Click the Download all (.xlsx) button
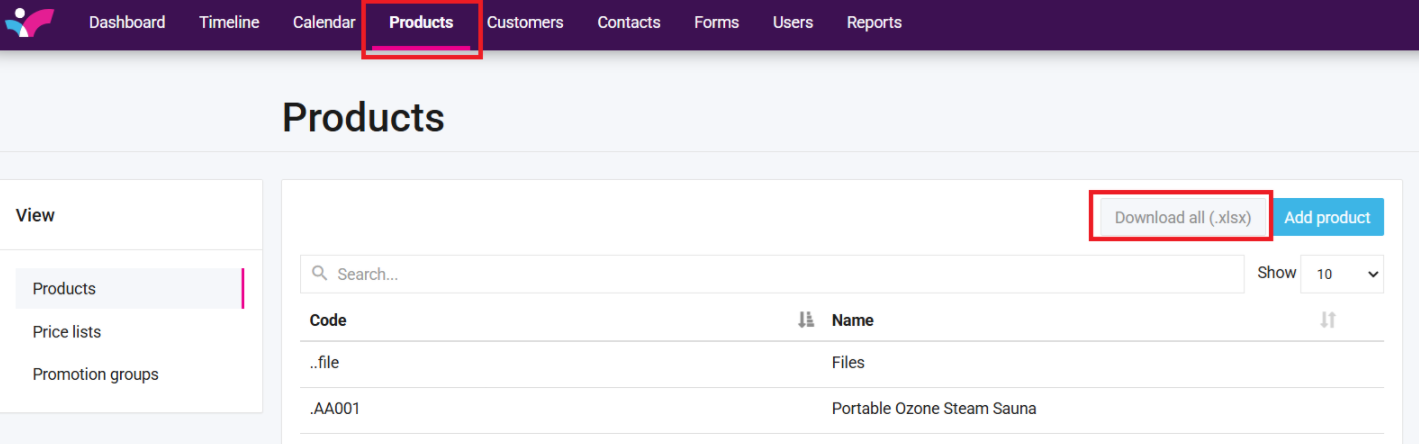Screen dimensions: 1419x444 1182,217
